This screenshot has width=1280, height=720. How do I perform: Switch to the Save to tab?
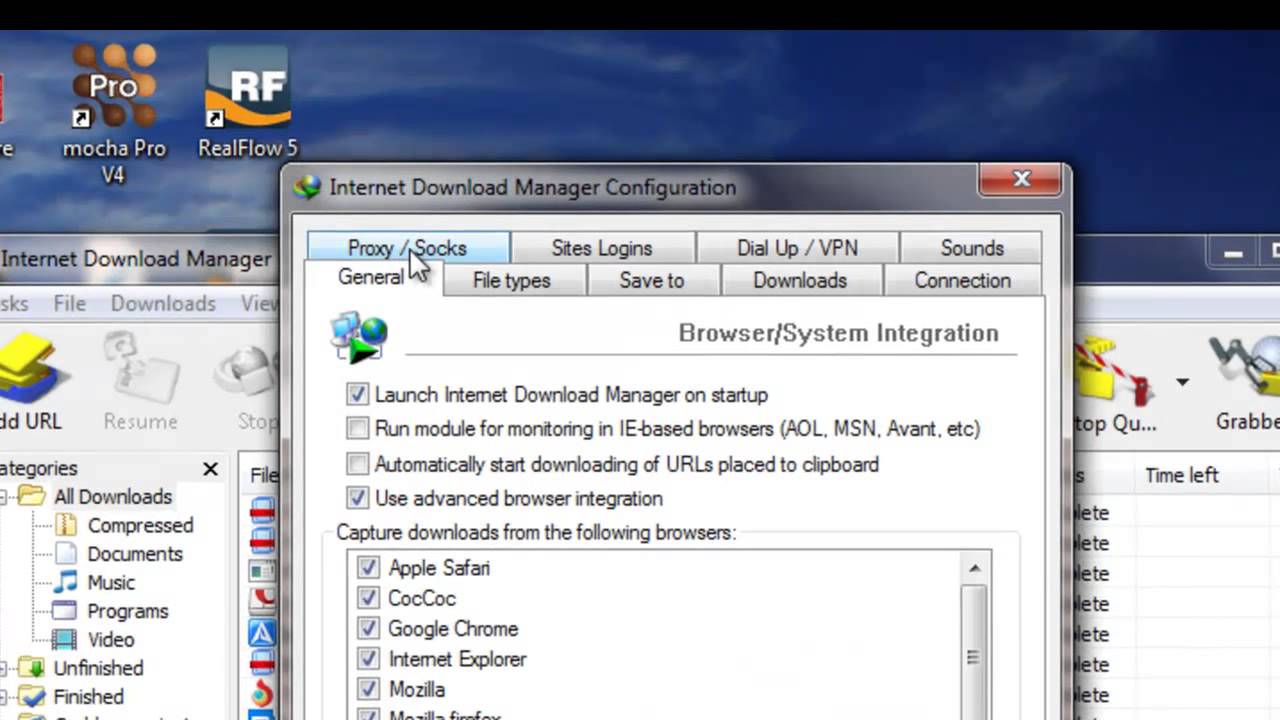[x=652, y=281]
